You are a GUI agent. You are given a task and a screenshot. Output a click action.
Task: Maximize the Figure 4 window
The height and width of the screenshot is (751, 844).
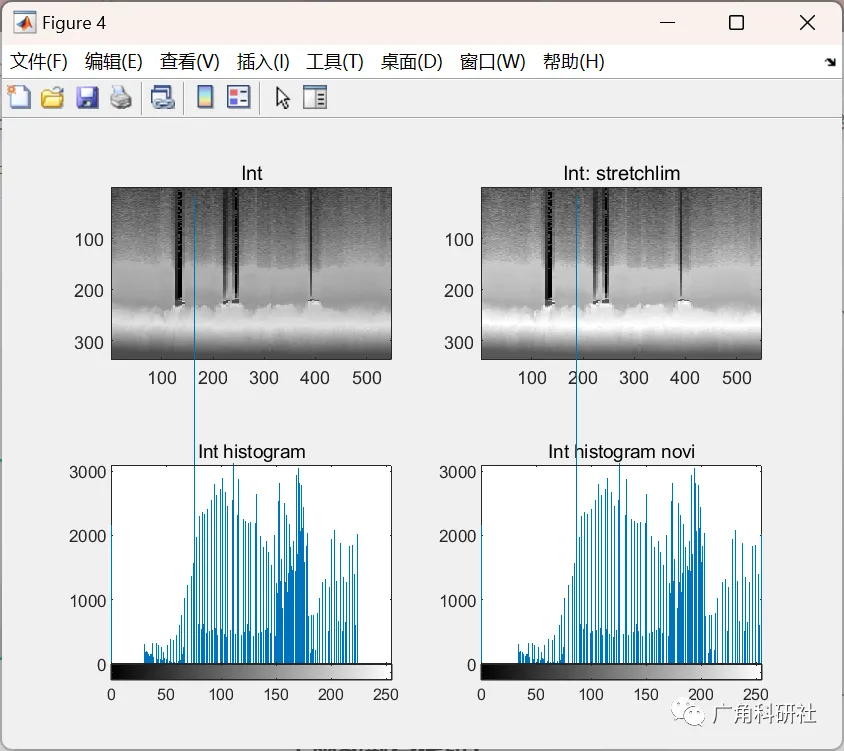point(736,23)
